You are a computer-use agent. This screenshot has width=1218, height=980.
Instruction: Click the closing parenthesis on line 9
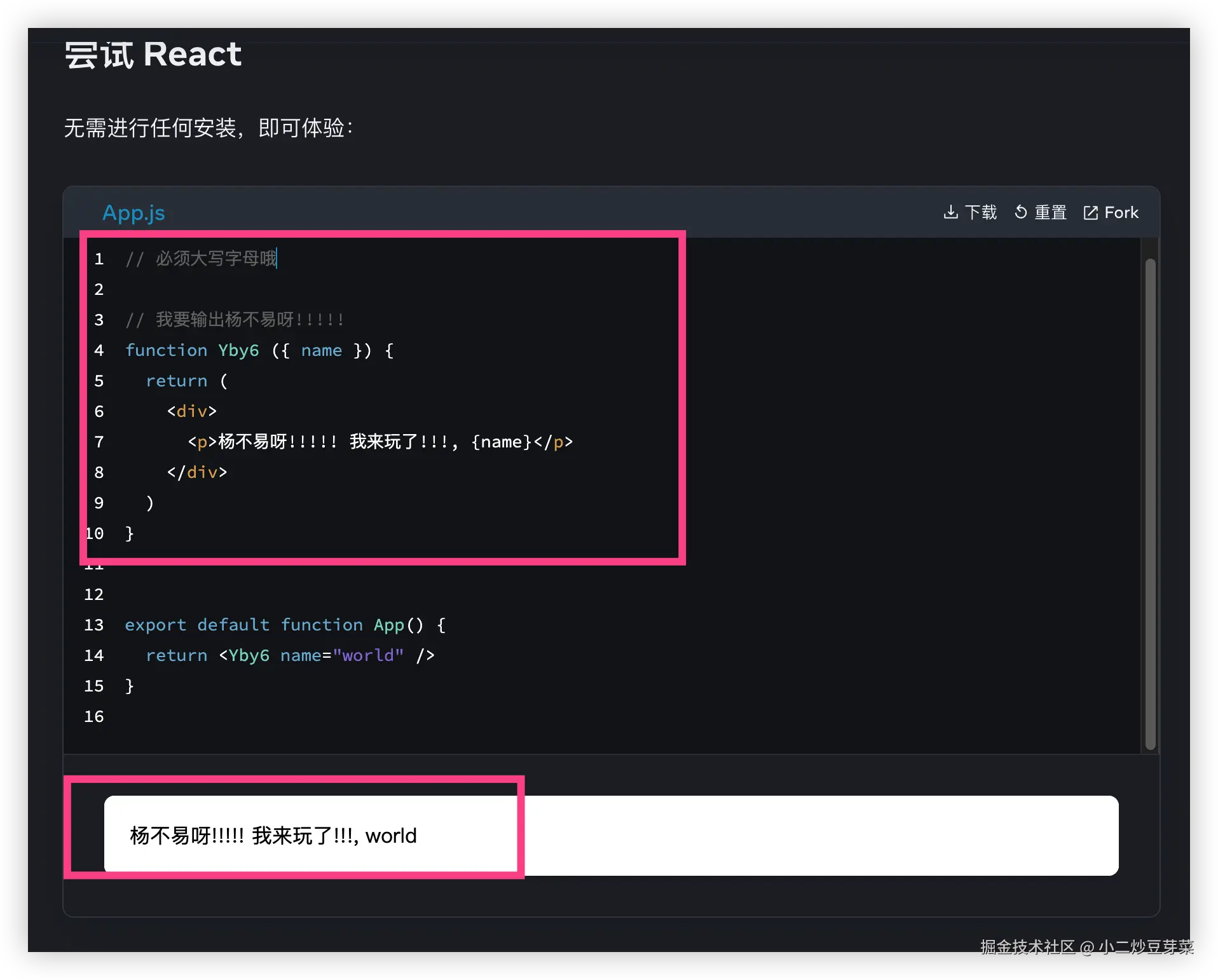tap(150, 503)
